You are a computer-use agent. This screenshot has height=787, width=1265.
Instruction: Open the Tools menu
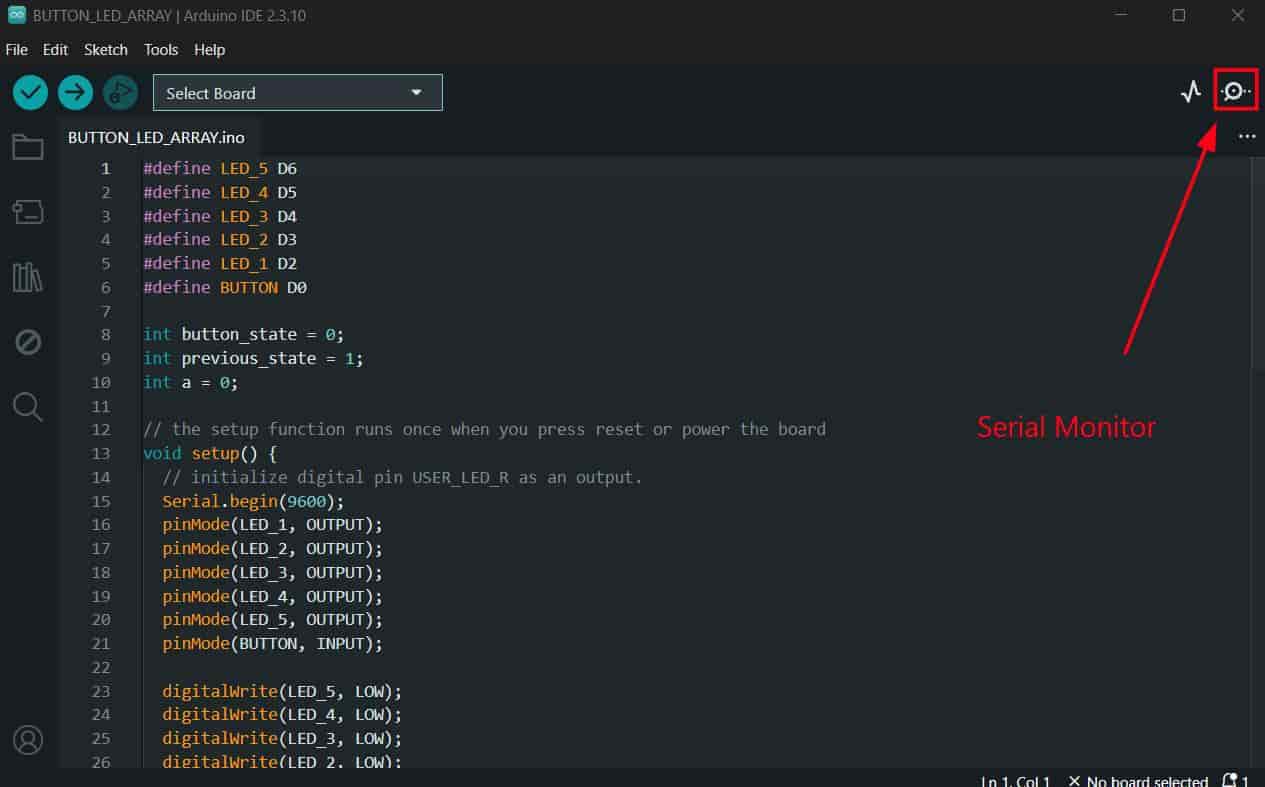tap(161, 49)
